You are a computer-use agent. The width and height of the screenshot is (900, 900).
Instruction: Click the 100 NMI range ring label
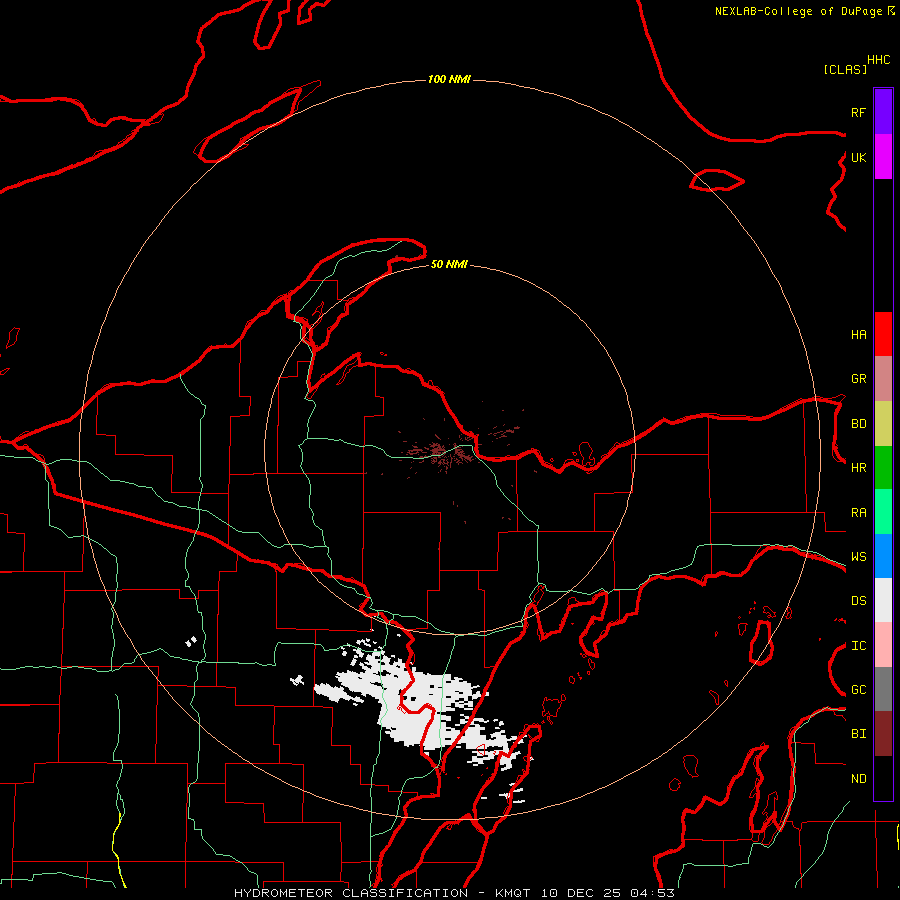[x=449, y=79]
